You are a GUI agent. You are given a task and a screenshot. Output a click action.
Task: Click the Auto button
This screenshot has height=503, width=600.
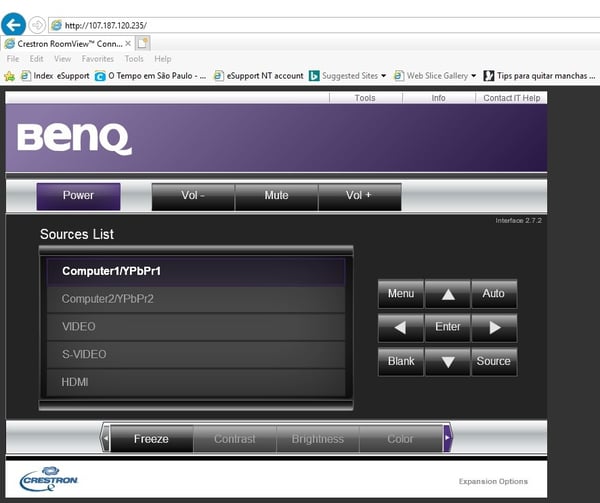pos(494,294)
